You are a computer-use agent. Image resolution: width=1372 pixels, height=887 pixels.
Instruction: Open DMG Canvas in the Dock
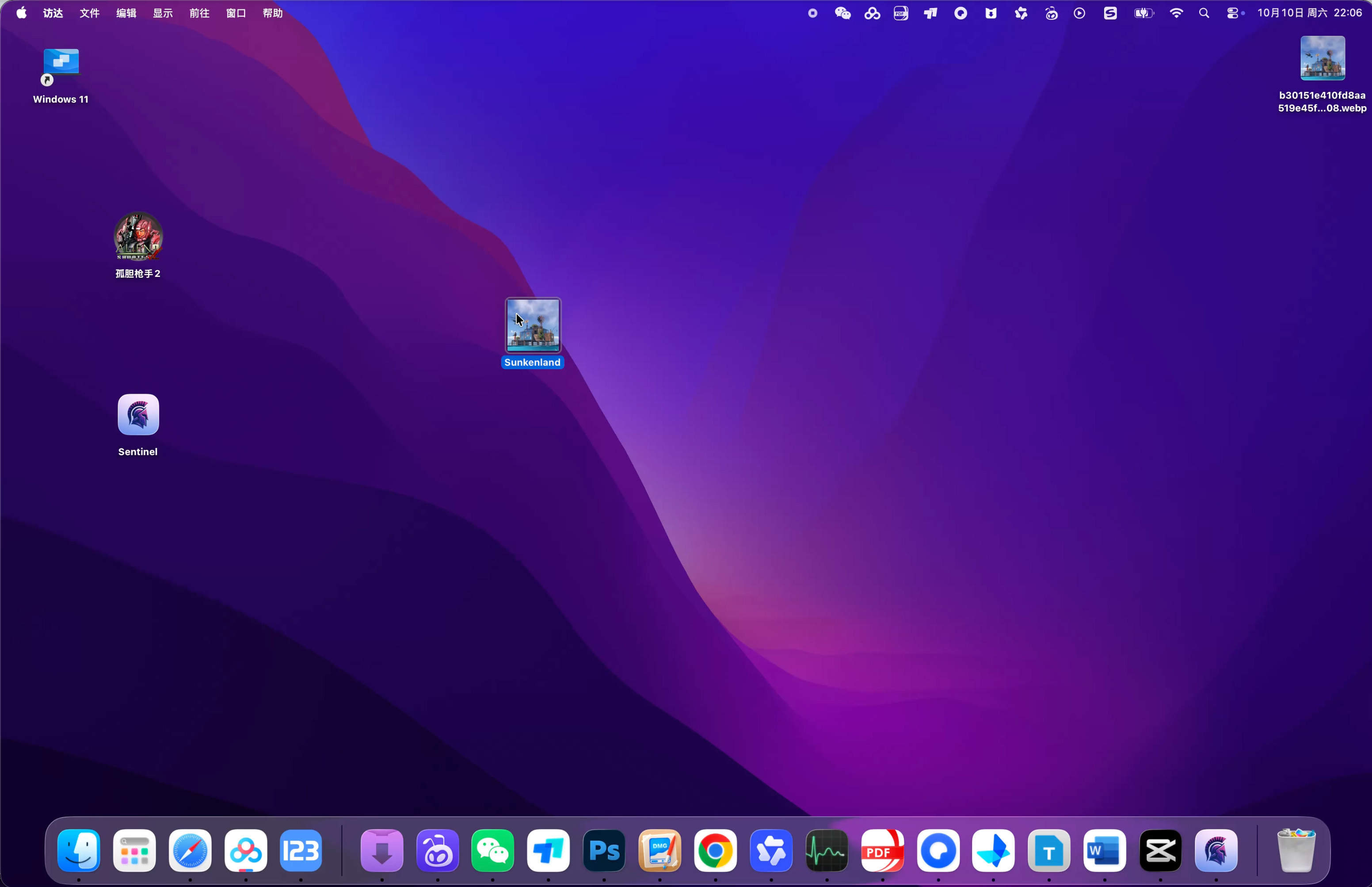tap(660, 851)
